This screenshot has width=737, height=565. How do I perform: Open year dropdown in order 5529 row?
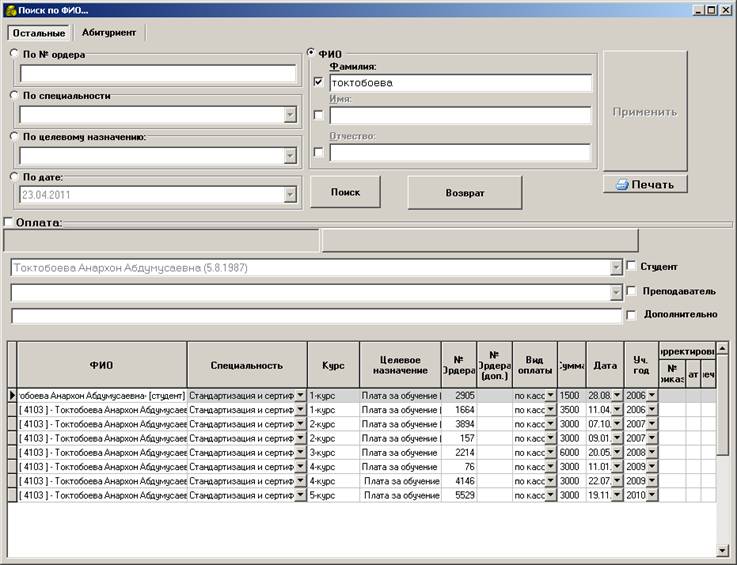(651, 495)
